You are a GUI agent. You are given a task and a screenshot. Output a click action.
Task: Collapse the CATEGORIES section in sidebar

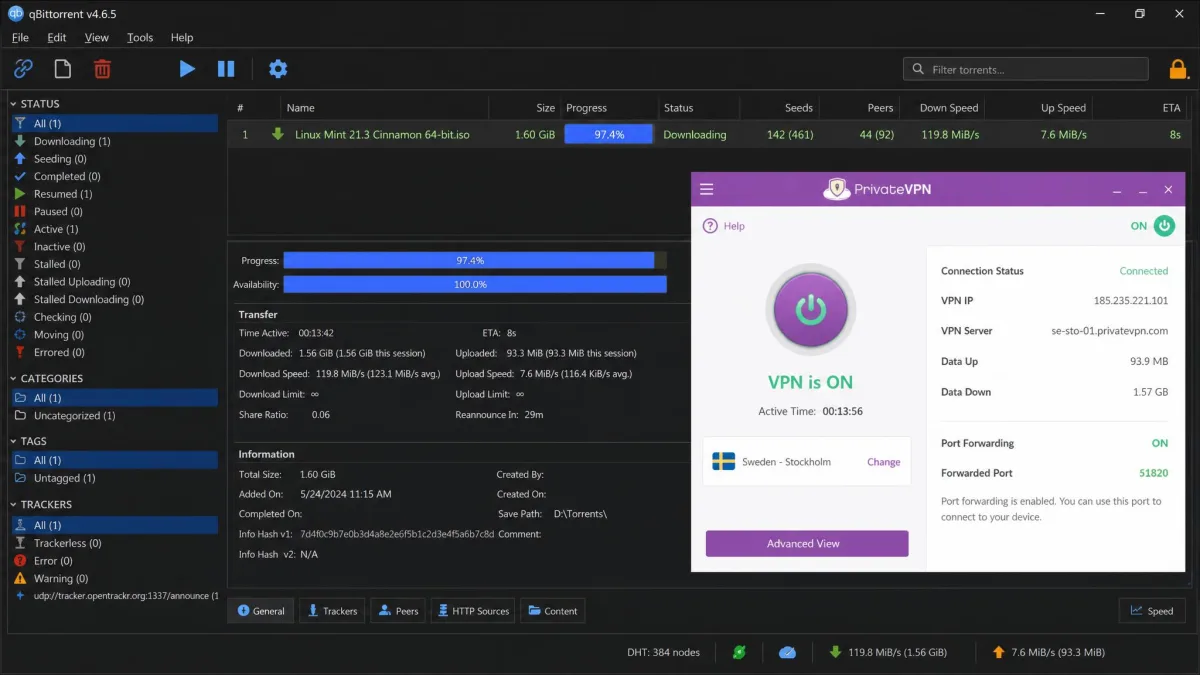14,379
